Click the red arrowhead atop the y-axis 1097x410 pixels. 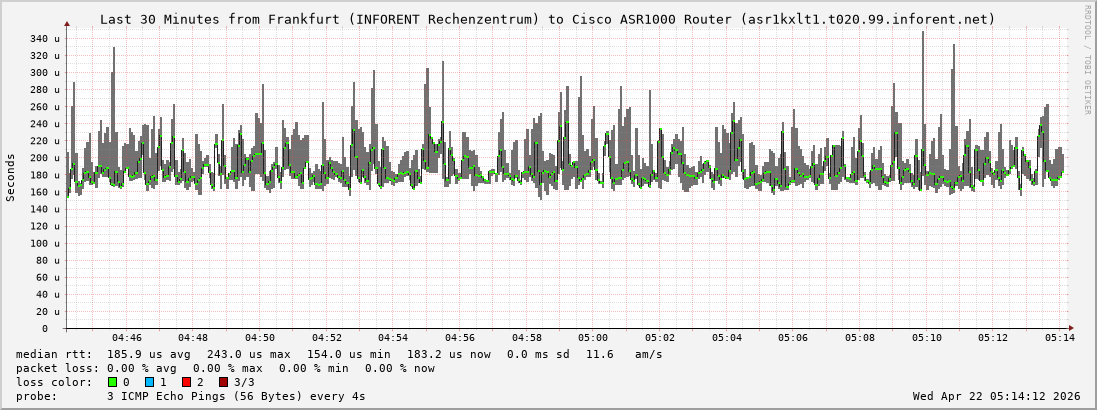click(x=67, y=22)
